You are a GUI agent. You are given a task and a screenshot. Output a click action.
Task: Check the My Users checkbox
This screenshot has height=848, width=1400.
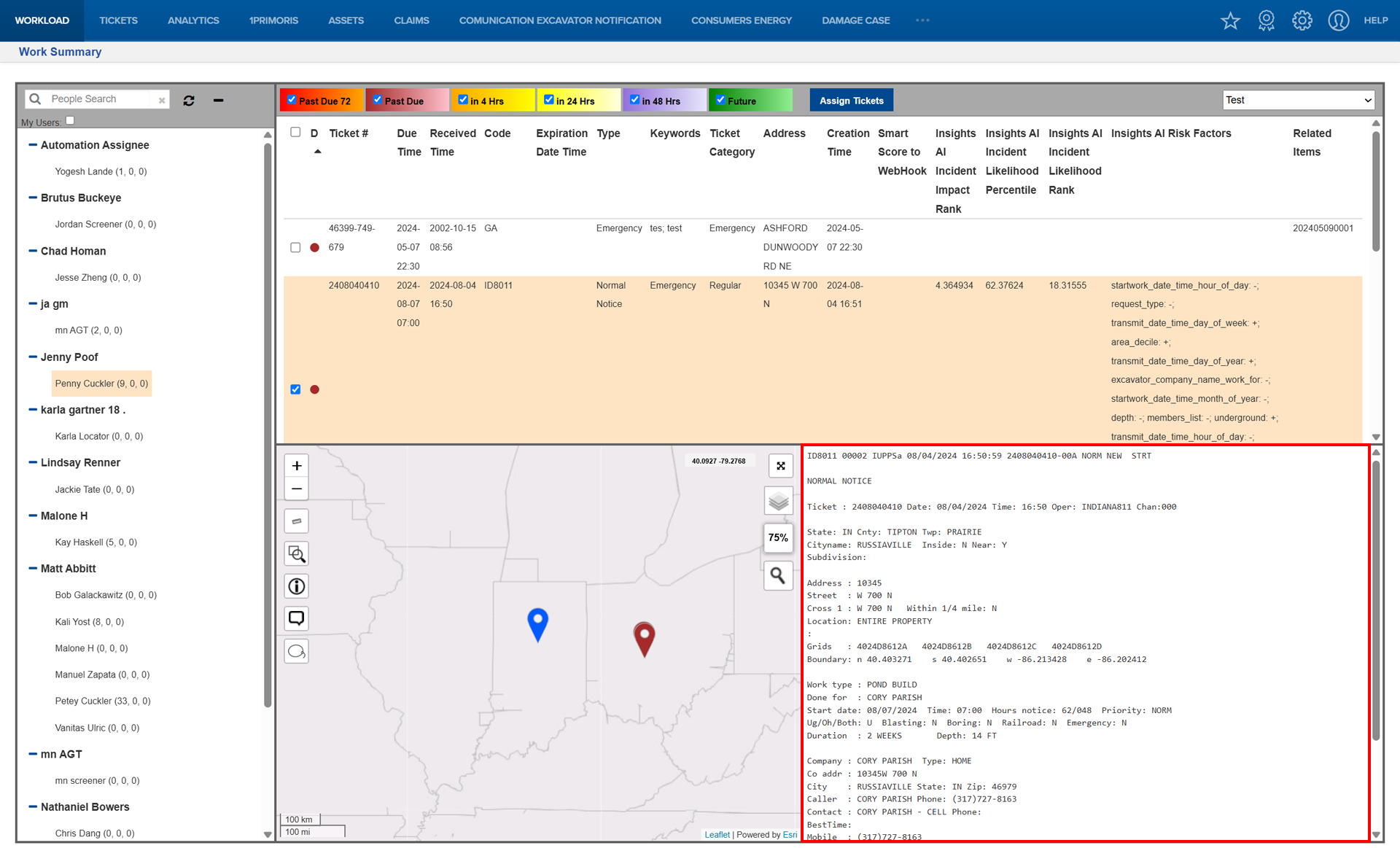pos(70,120)
